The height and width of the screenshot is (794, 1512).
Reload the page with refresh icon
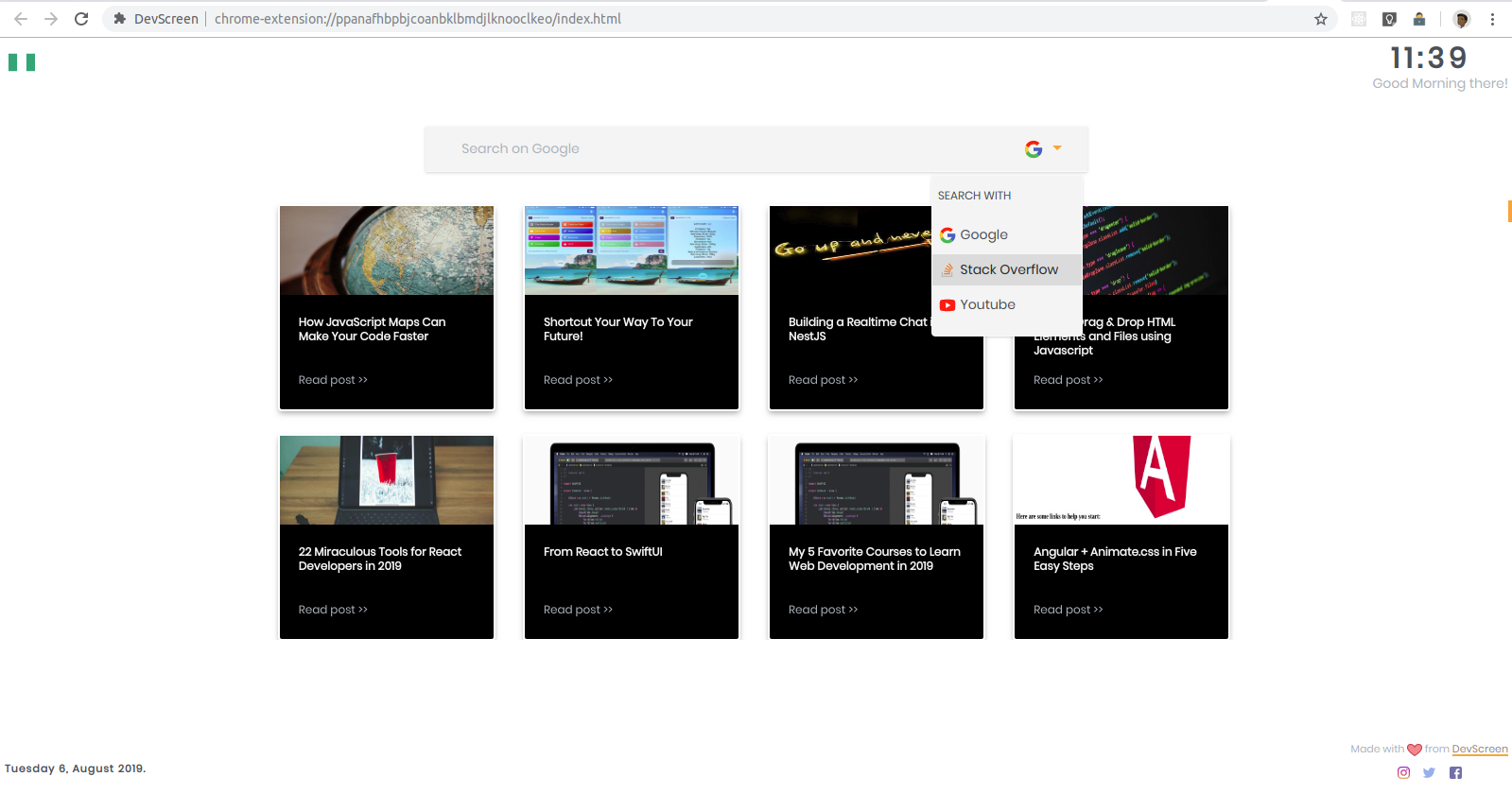81,19
